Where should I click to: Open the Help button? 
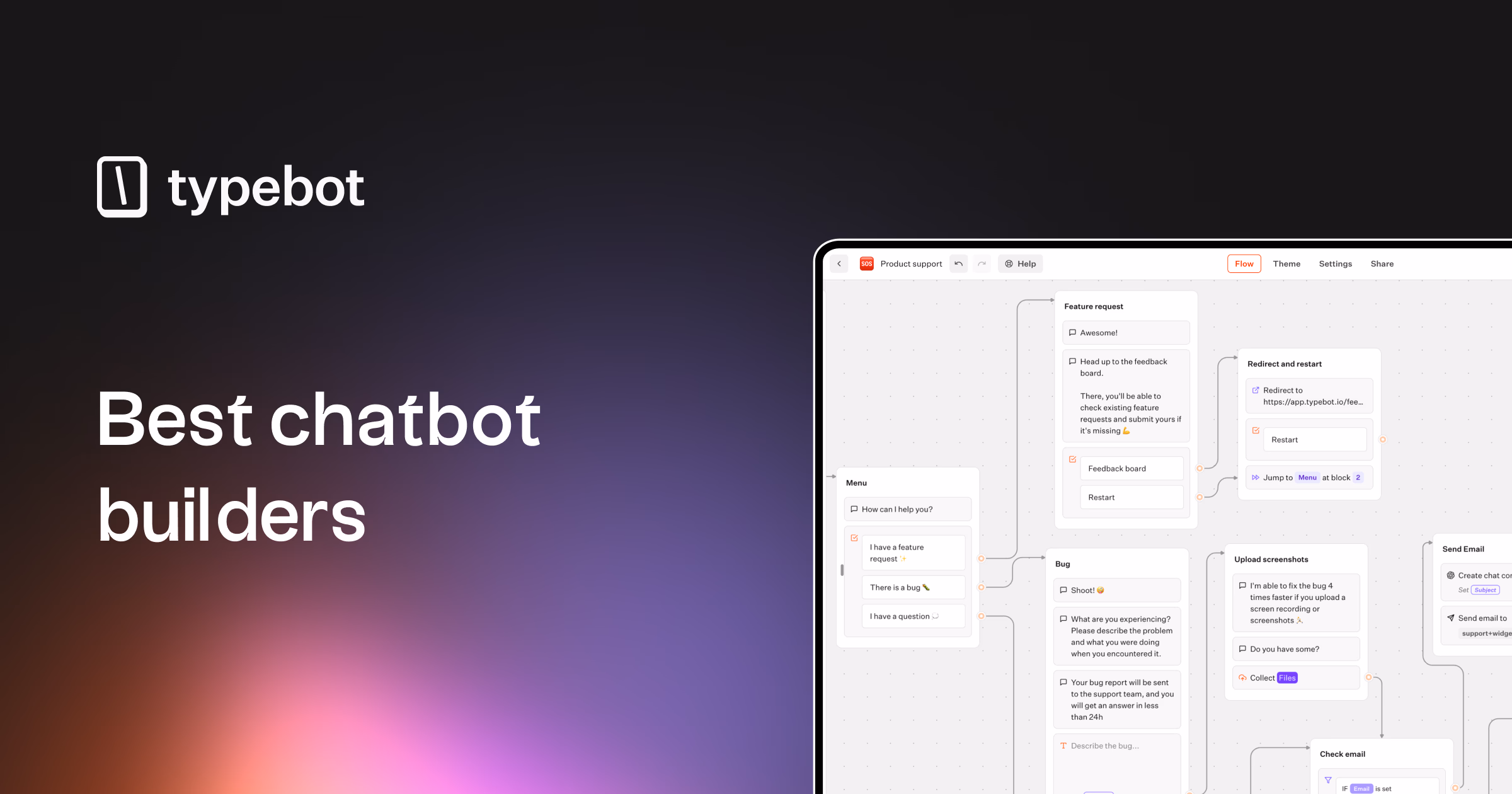tap(1021, 264)
